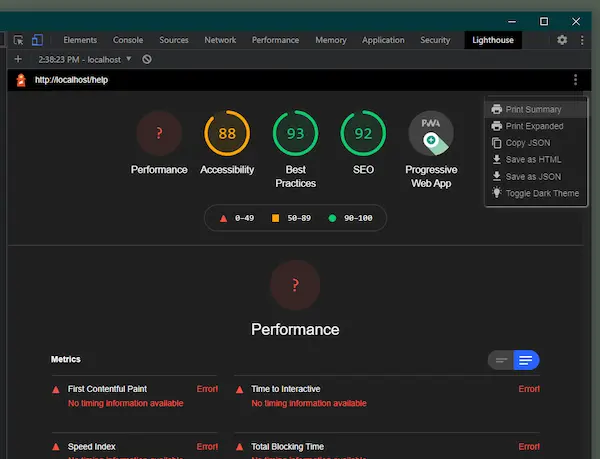Expand the First Contentful Paint metric

point(107,389)
